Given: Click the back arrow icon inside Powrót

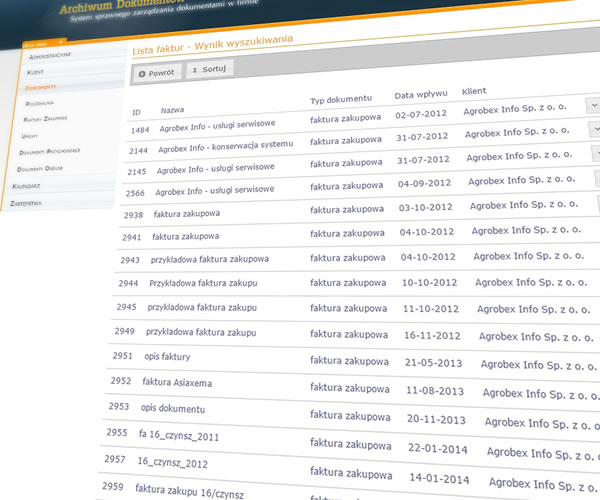Looking at the screenshot, I should pos(142,74).
